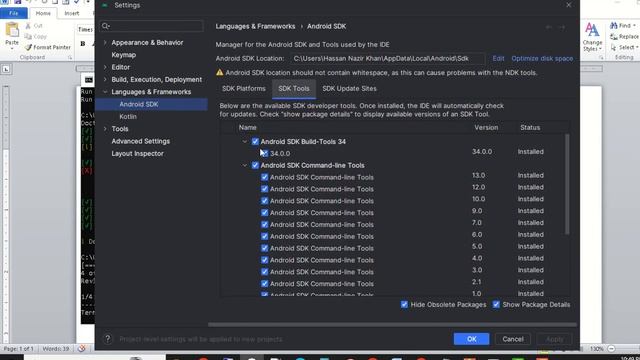
Task: Click the help question mark icon
Action: click(107, 339)
